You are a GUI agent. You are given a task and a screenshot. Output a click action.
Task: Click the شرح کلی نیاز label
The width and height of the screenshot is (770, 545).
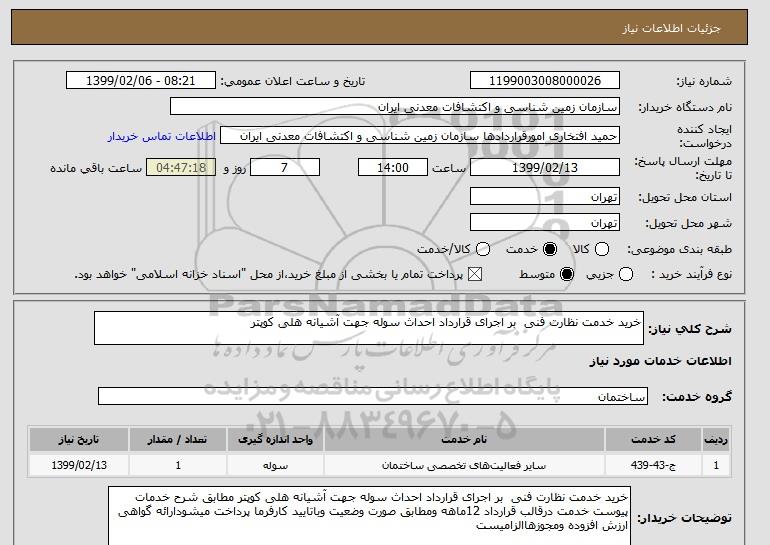click(690, 329)
